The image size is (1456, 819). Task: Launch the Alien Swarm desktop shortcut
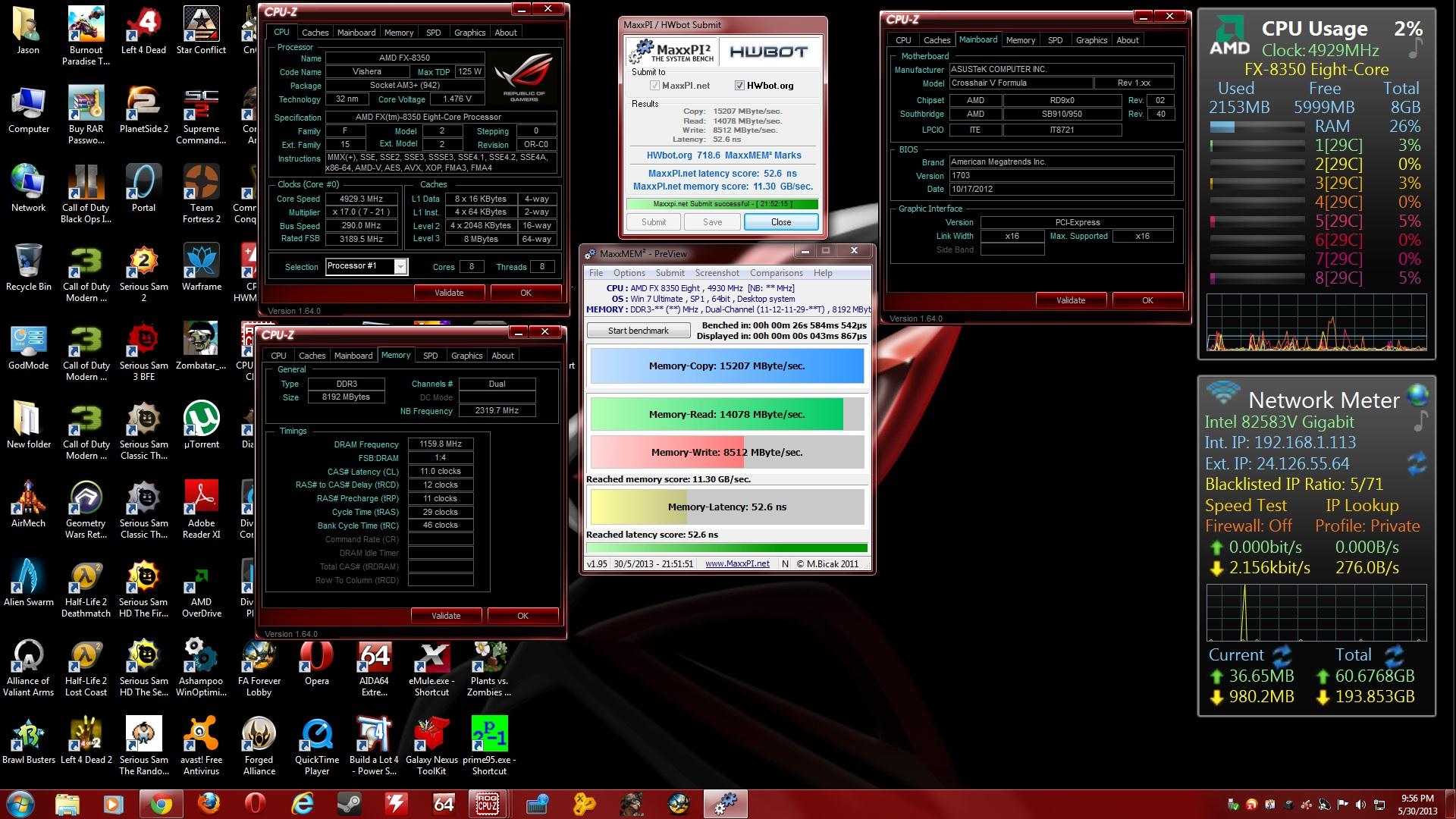pyautogui.click(x=29, y=584)
